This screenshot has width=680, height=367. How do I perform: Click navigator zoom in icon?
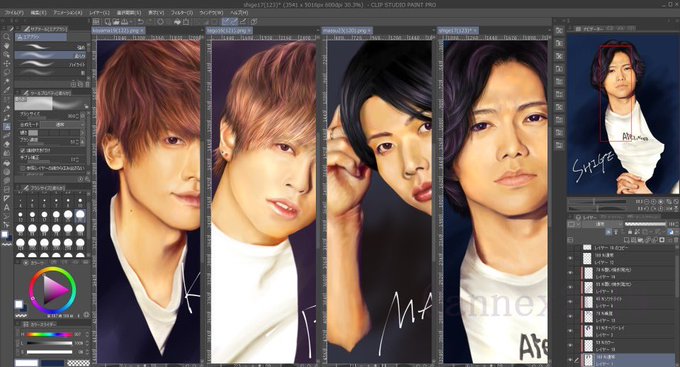click(654, 202)
